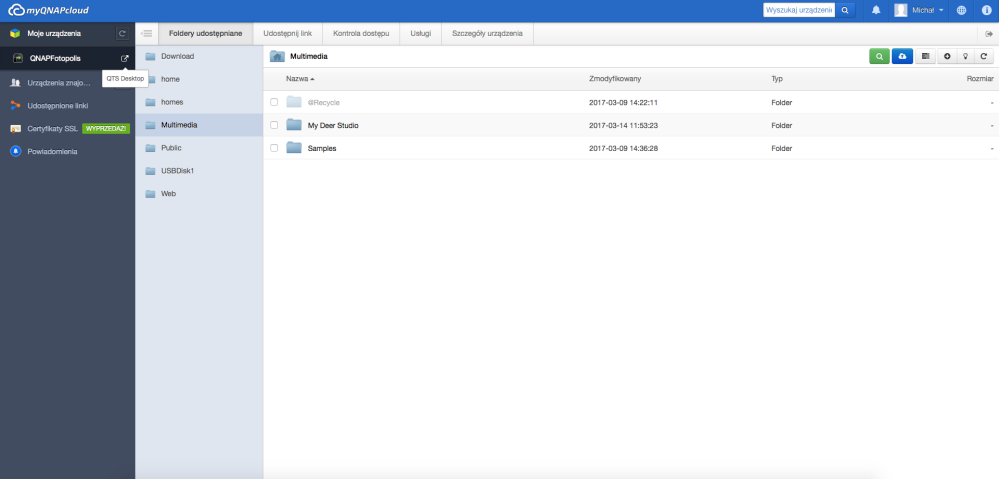Click the sign-out arrow icon beside tabs
This screenshot has width=999, height=479.
point(989,34)
